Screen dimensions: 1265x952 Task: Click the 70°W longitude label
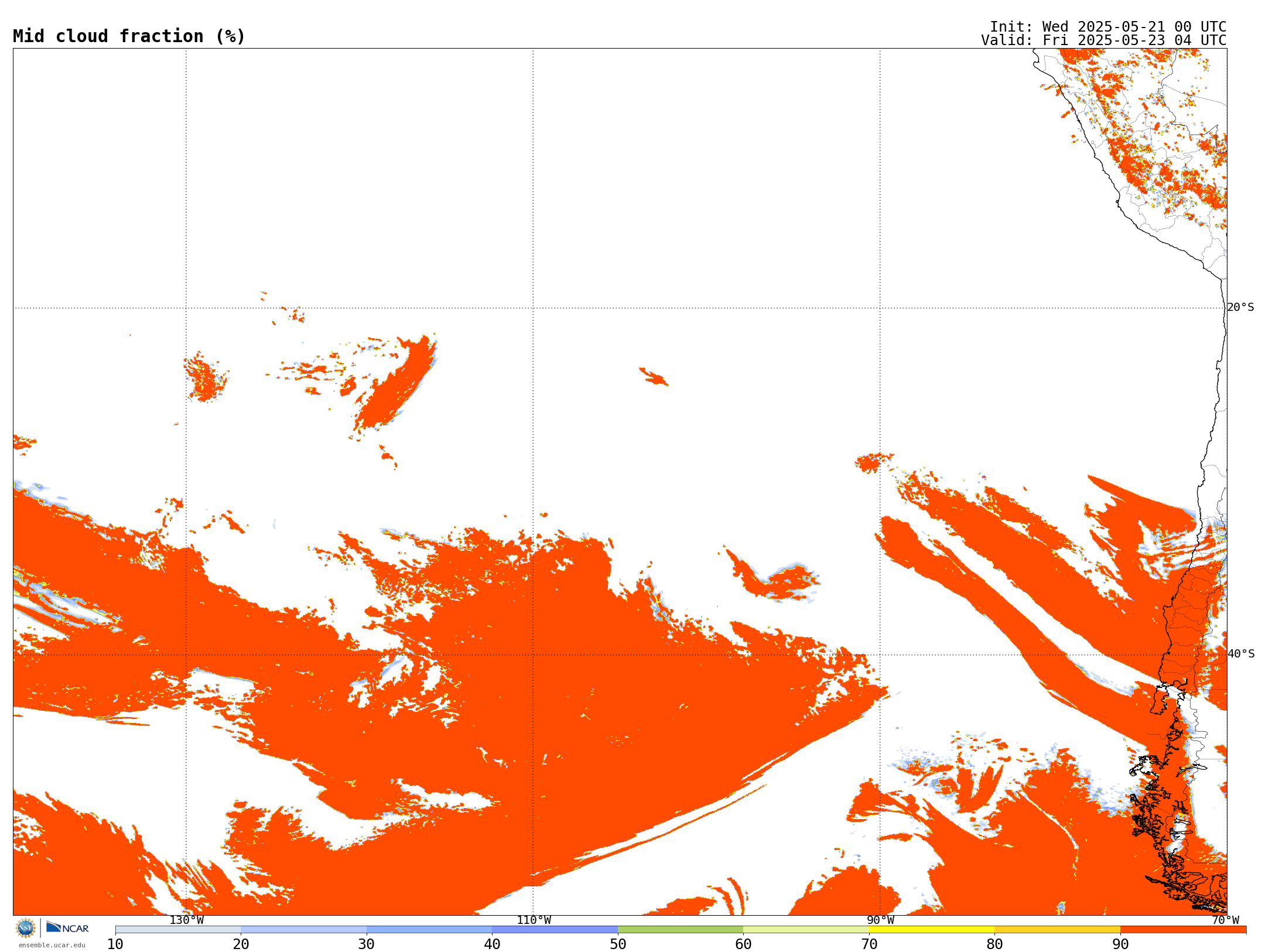(1225, 920)
